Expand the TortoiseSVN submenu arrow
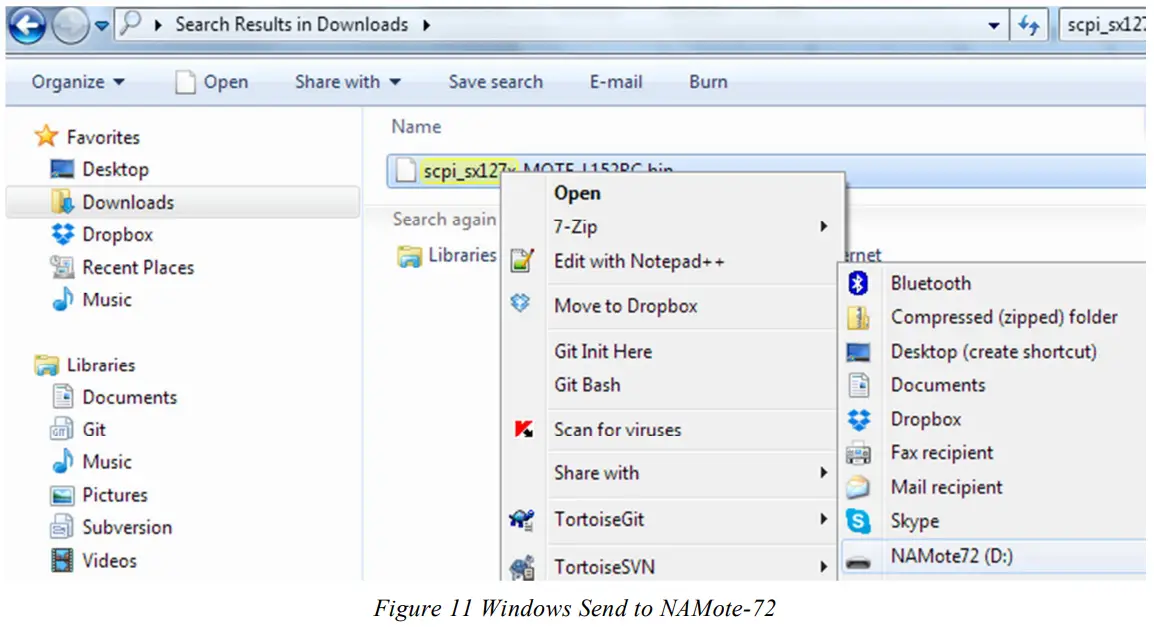Screen dimensions: 1154x627 click(823, 567)
